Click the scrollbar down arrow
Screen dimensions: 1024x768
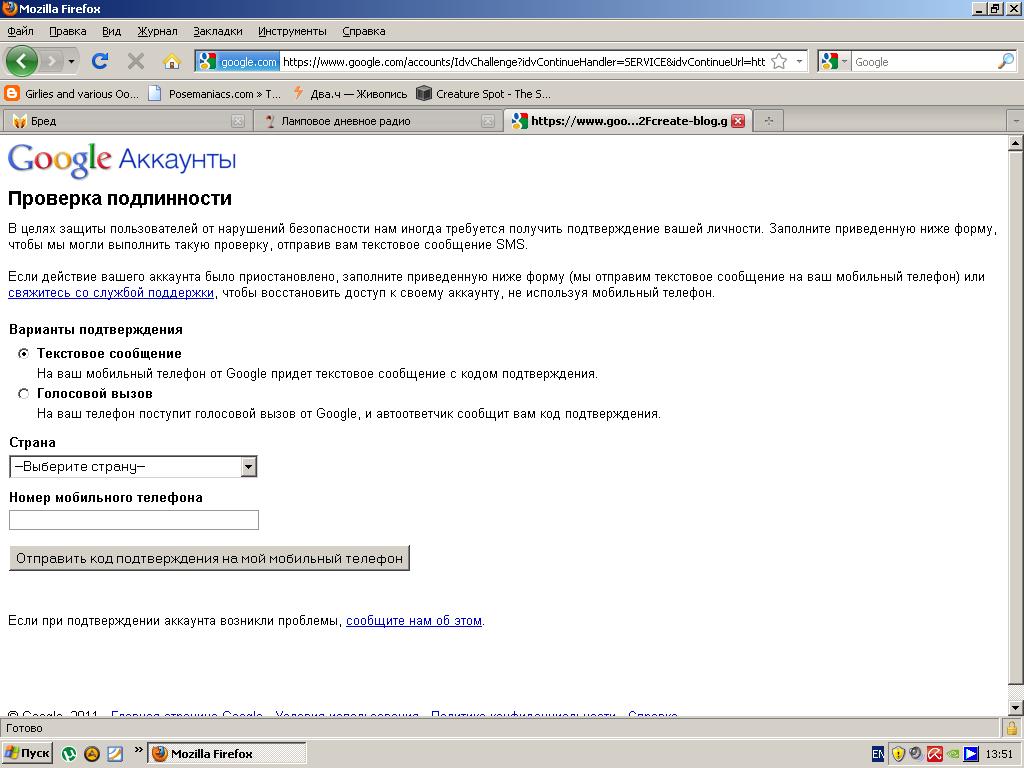pos(1015,707)
